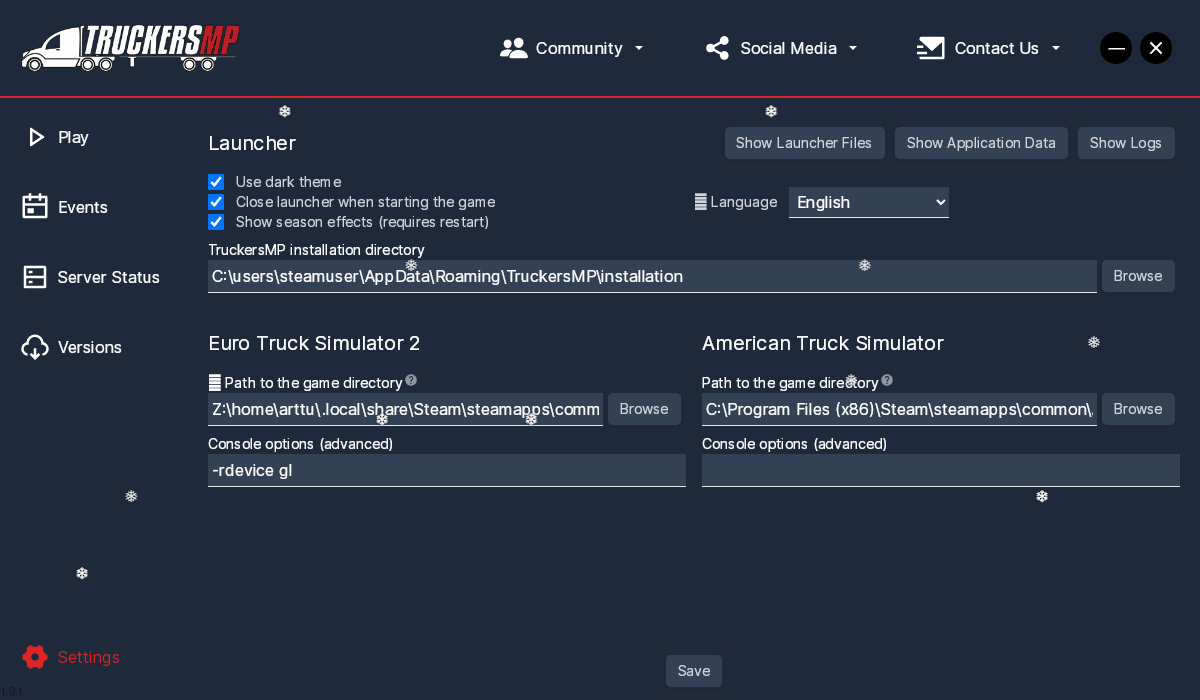The image size is (1200, 700).
Task: Click the Events calendar icon
Action: 35,207
